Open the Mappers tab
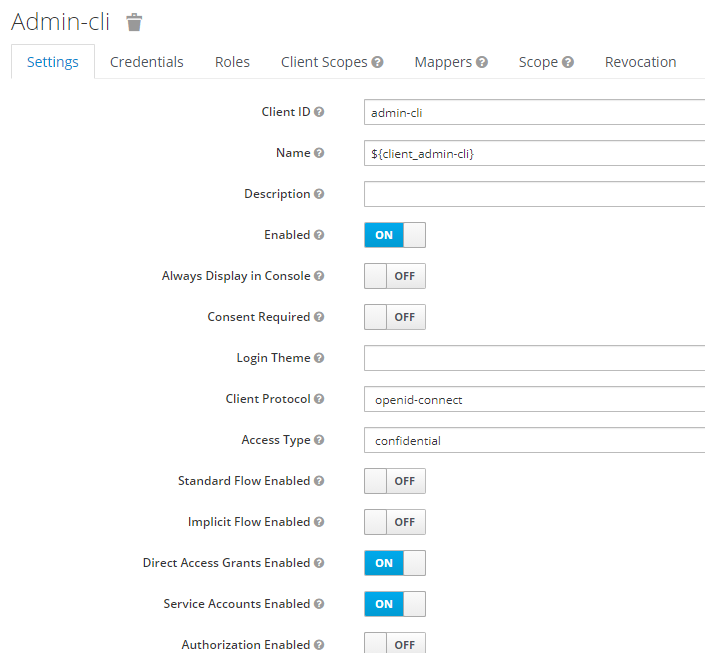 (x=443, y=62)
